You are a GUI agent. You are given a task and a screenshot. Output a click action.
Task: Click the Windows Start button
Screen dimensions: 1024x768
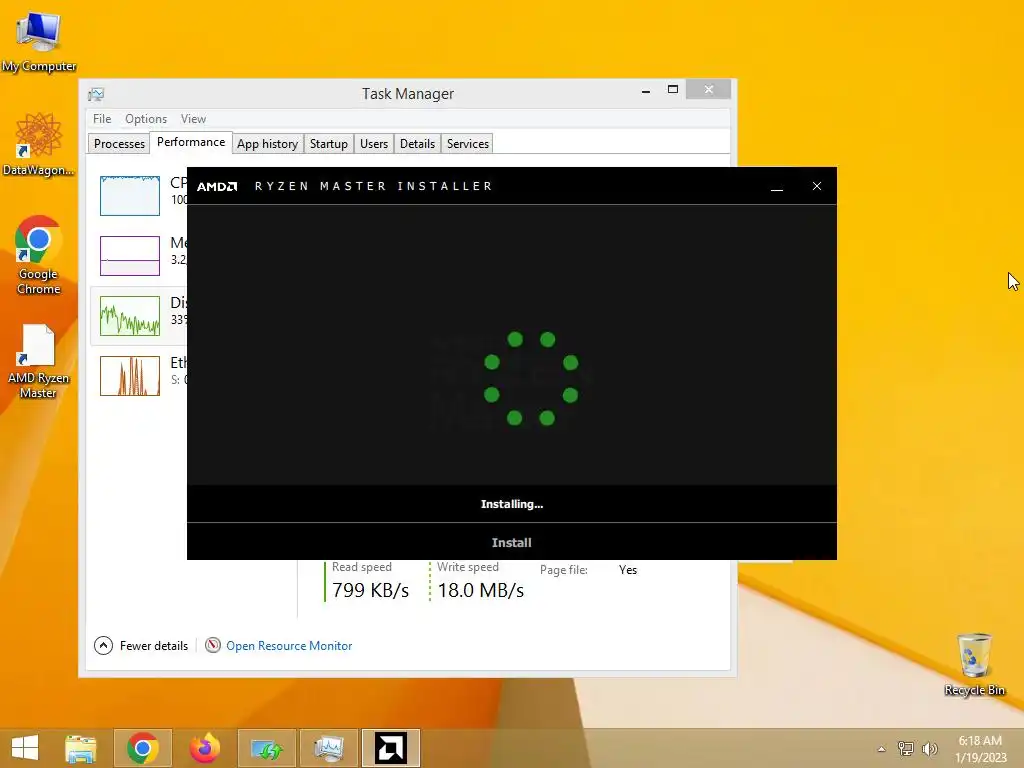tap(25, 748)
